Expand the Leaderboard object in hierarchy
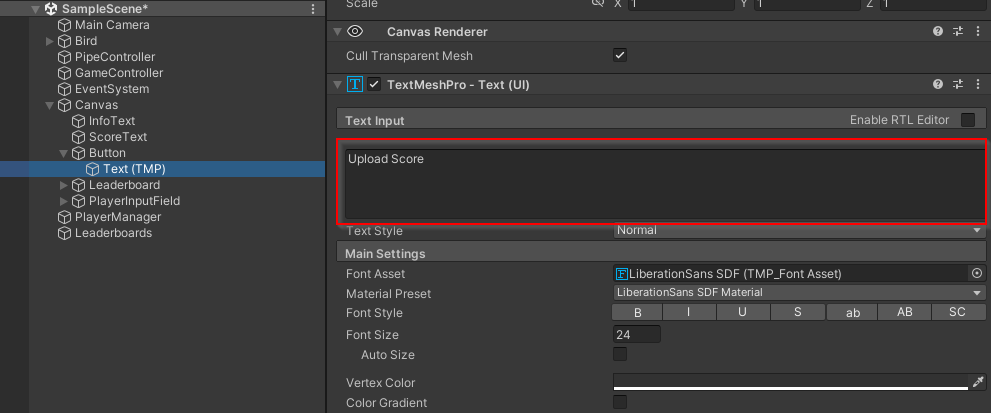 tap(64, 185)
